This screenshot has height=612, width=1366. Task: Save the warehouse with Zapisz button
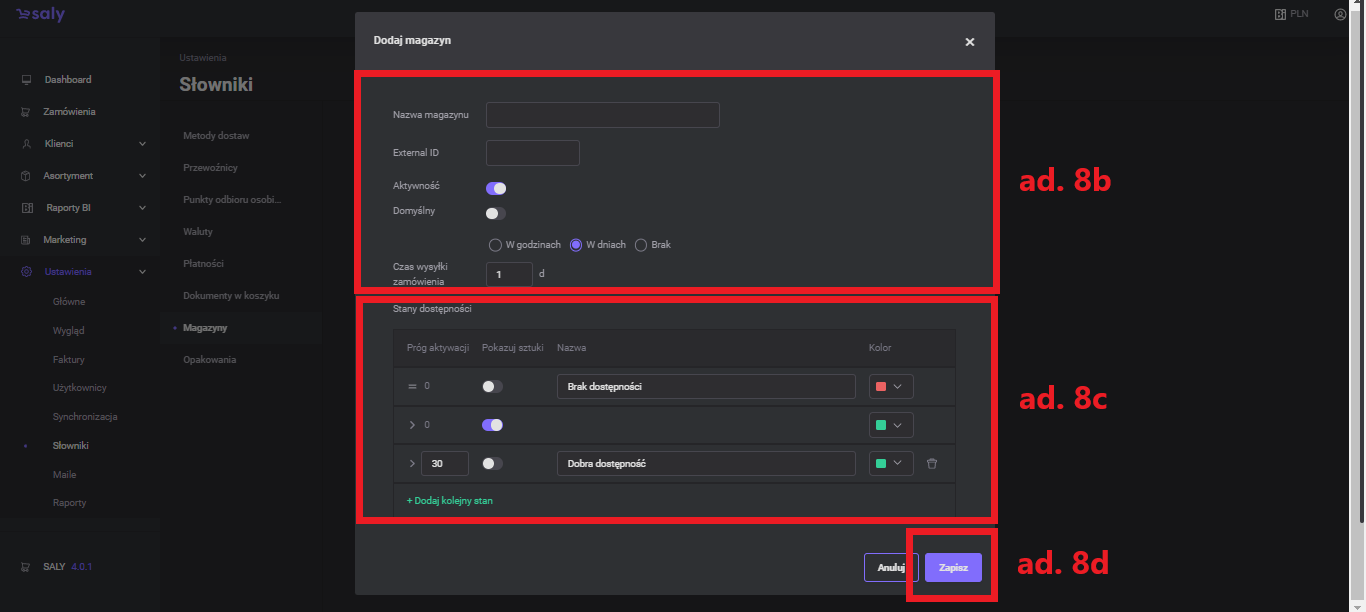click(953, 567)
